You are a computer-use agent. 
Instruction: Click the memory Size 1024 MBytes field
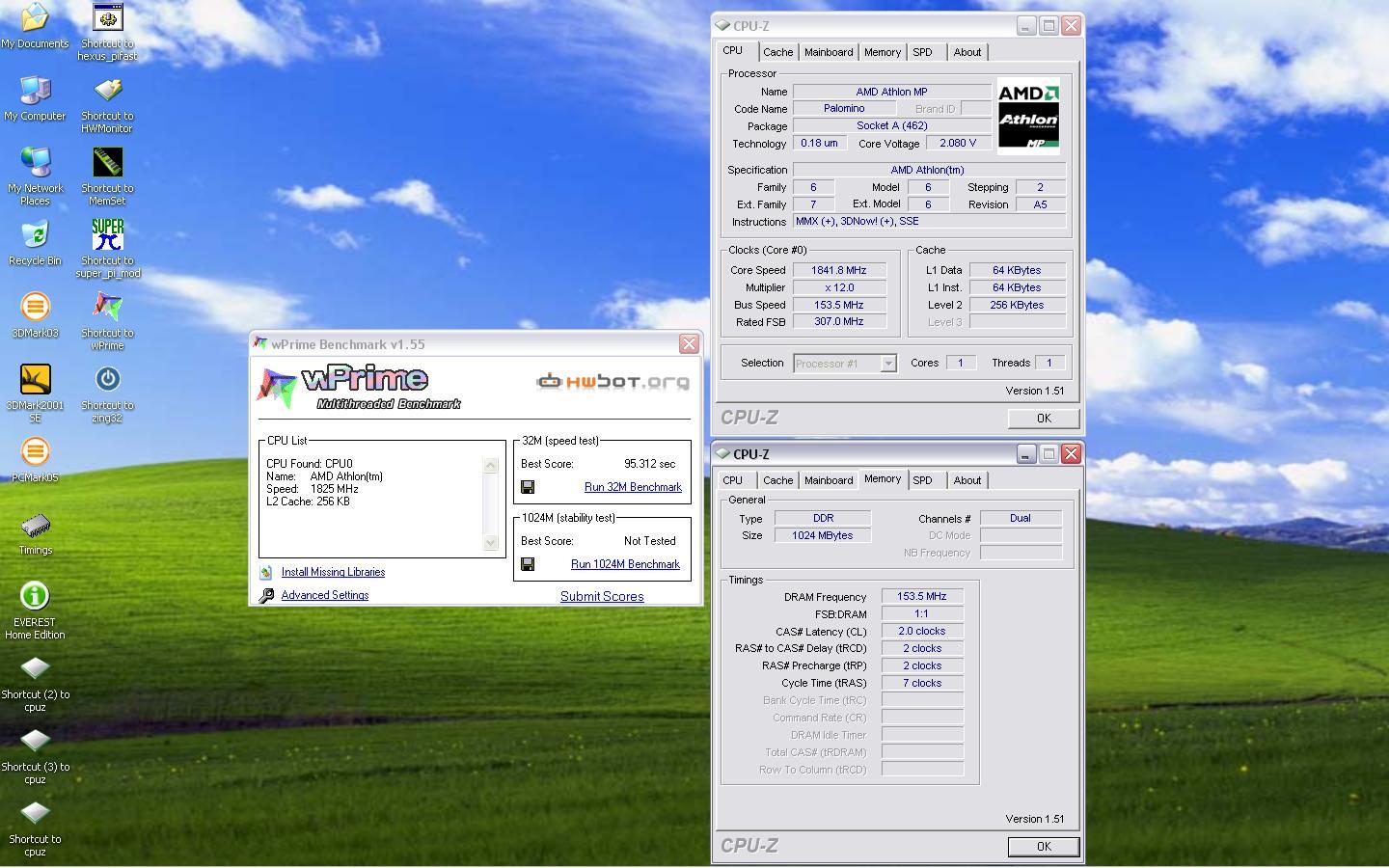click(823, 535)
